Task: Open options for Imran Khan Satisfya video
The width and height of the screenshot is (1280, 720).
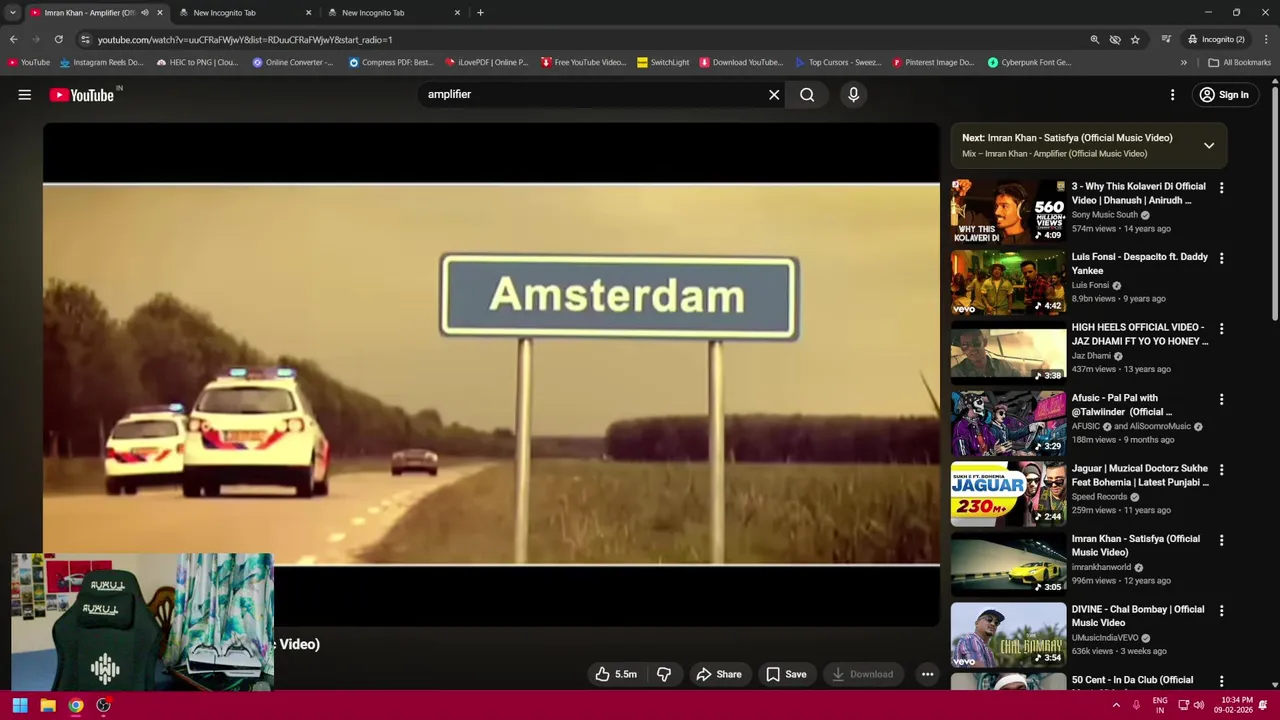Action: pyautogui.click(x=1221, y=540)
